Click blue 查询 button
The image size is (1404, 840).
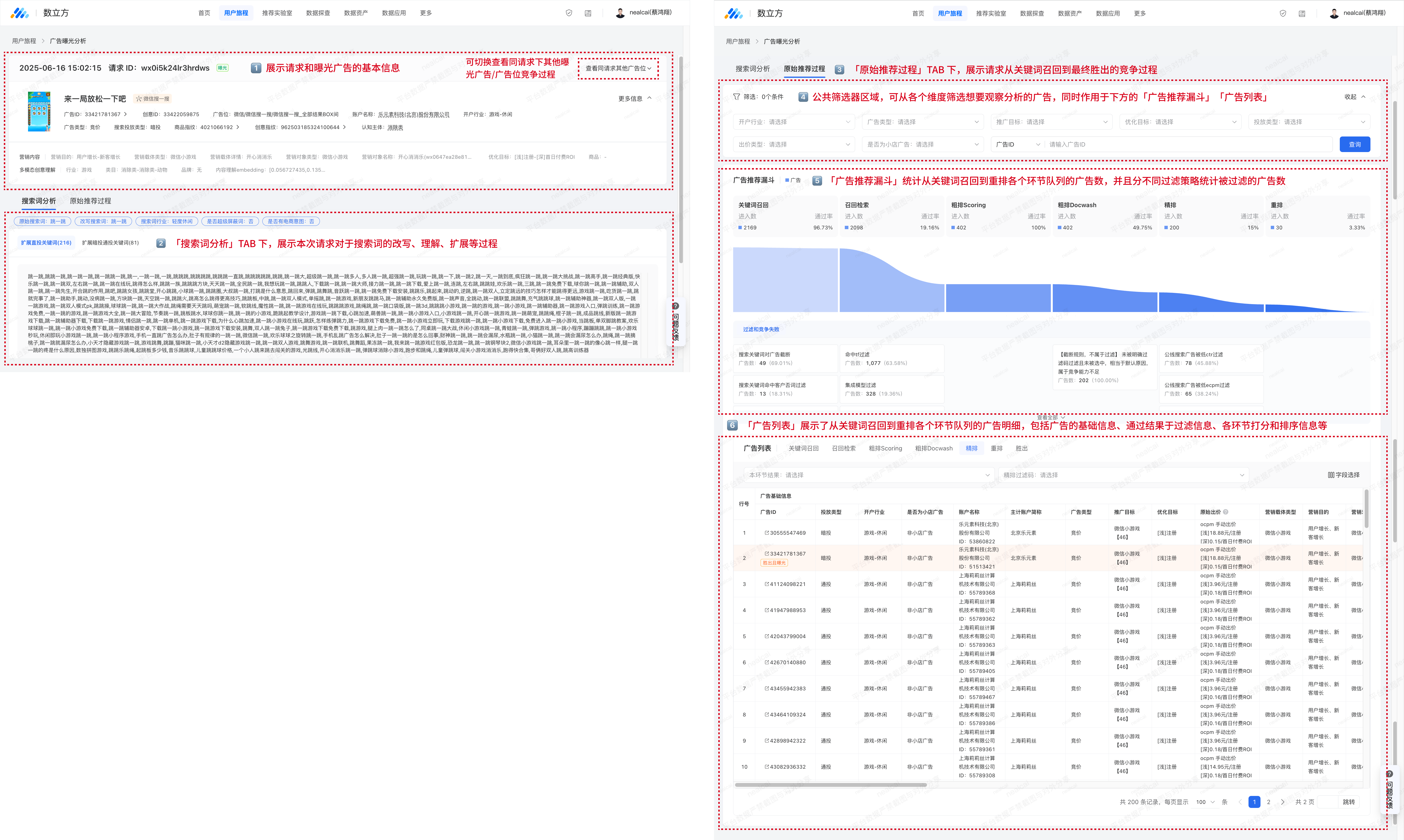tap(1354, 144)
